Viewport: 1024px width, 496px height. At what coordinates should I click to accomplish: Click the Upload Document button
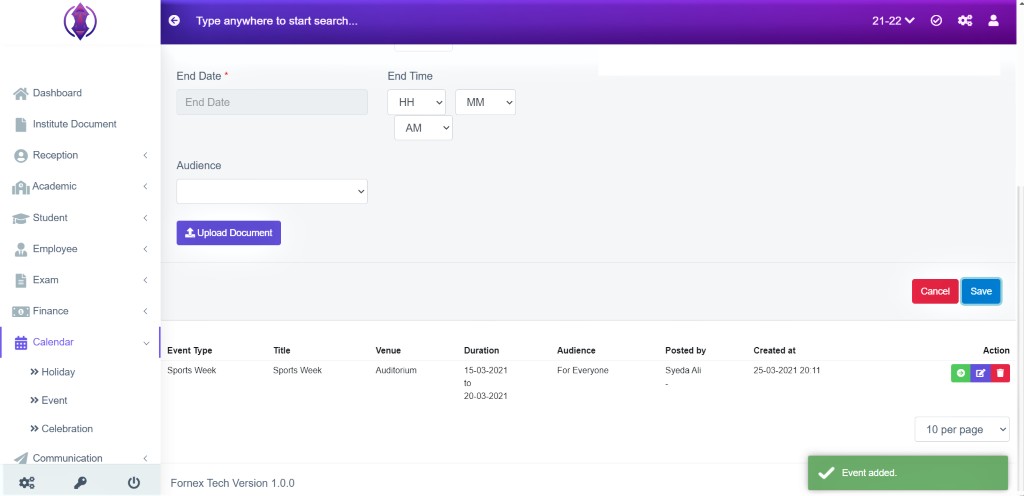point(229,233)
